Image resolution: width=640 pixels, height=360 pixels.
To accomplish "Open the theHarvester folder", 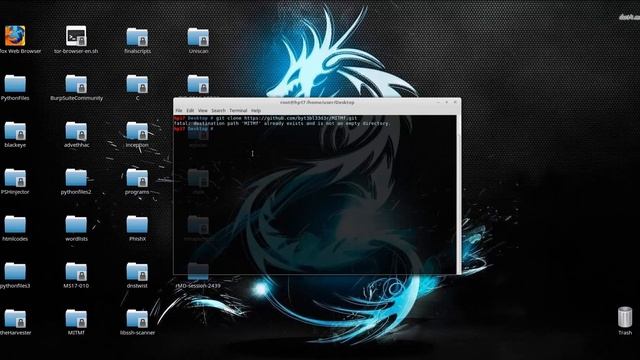I will pos(15,318).
